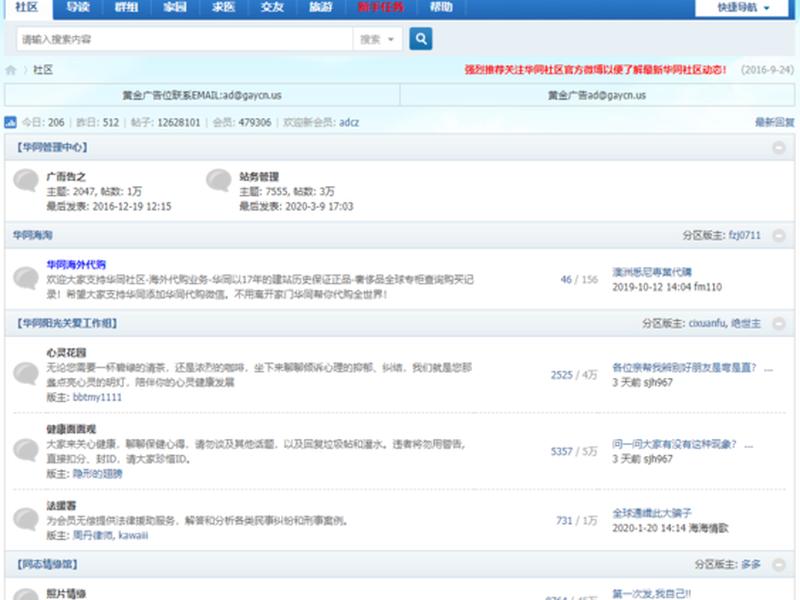Click the 46 topic count for 华同海外代购
Screen dimensions: 800x600
coord(566,280)
